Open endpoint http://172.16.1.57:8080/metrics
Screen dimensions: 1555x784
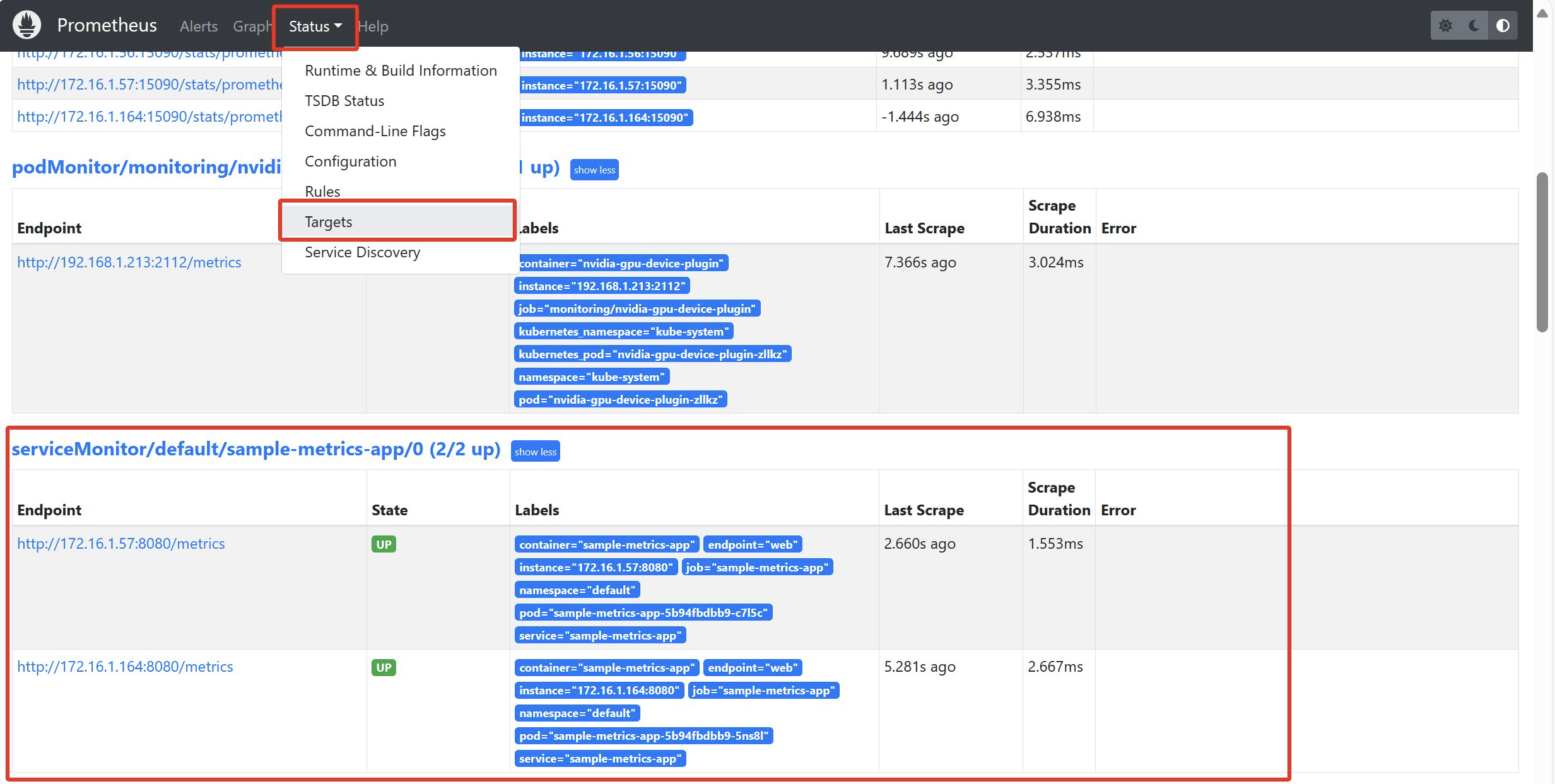point(121,544)
